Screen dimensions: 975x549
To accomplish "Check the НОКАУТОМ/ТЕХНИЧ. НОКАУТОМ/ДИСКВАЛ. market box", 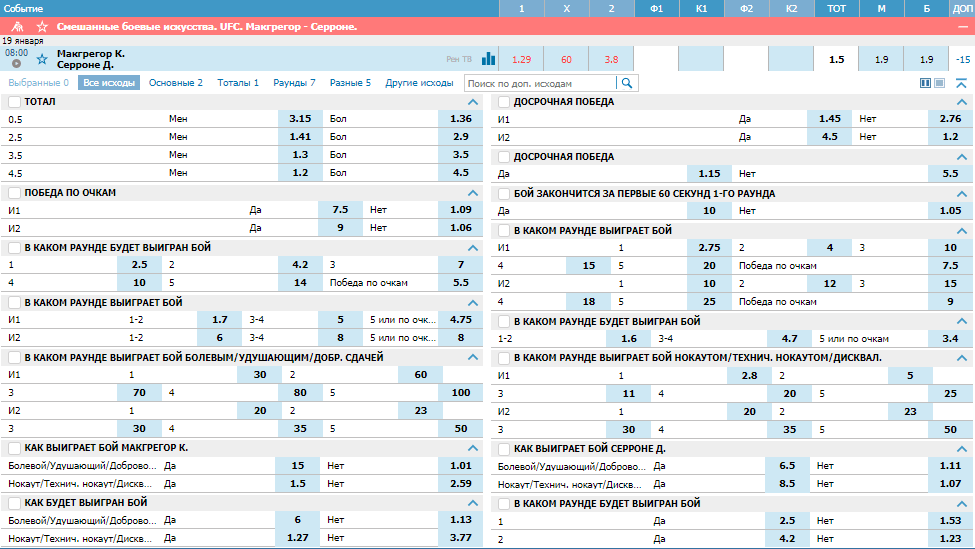I will (x=504, y=358).
